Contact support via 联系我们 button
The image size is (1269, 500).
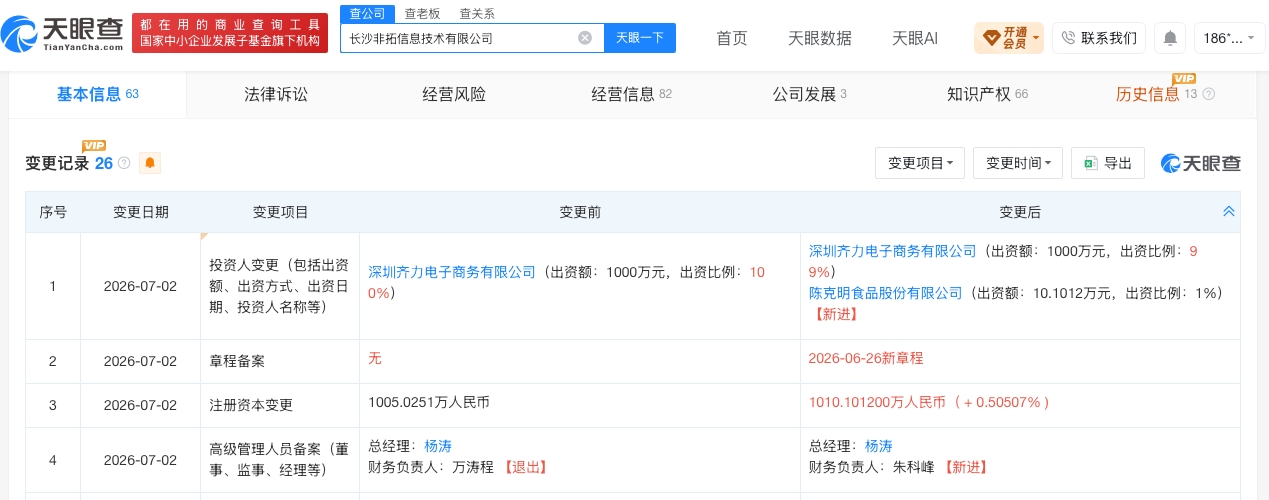[x=1099, y=38]
